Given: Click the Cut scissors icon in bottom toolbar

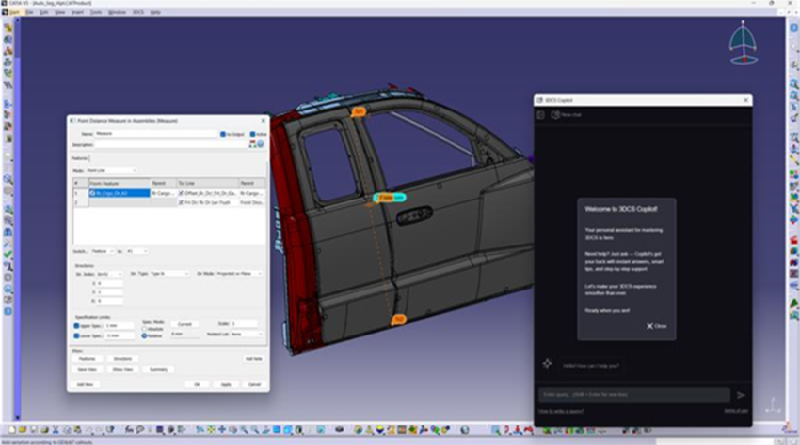Looking at the screenshot, I should tap(55, 430).
